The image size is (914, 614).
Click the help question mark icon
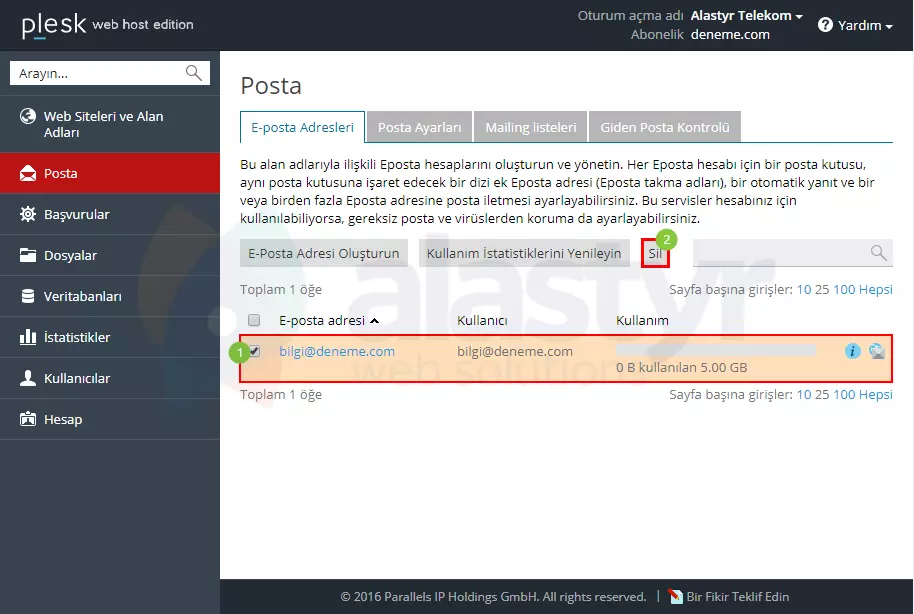(825, 24)
